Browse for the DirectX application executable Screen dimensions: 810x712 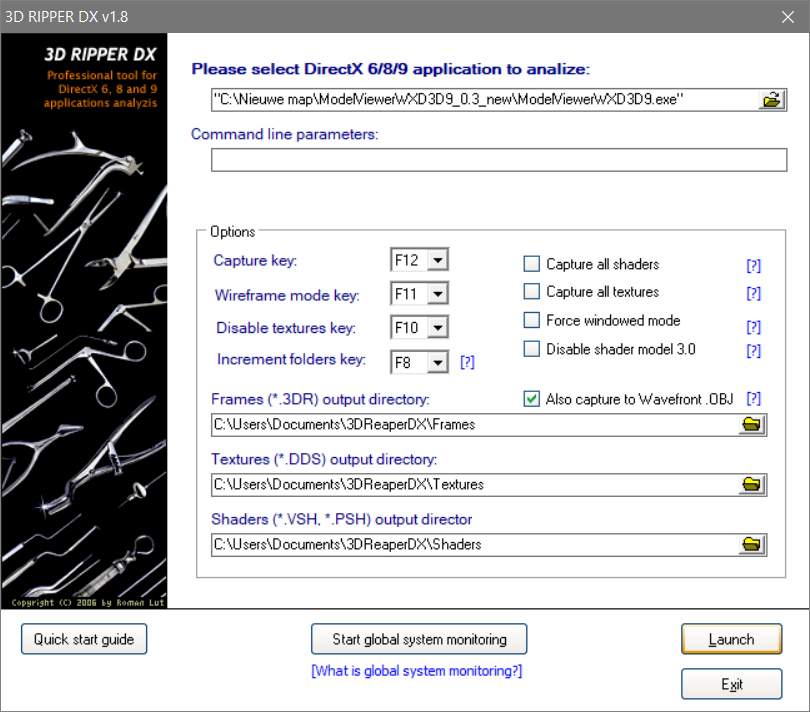tap(772, 100)
